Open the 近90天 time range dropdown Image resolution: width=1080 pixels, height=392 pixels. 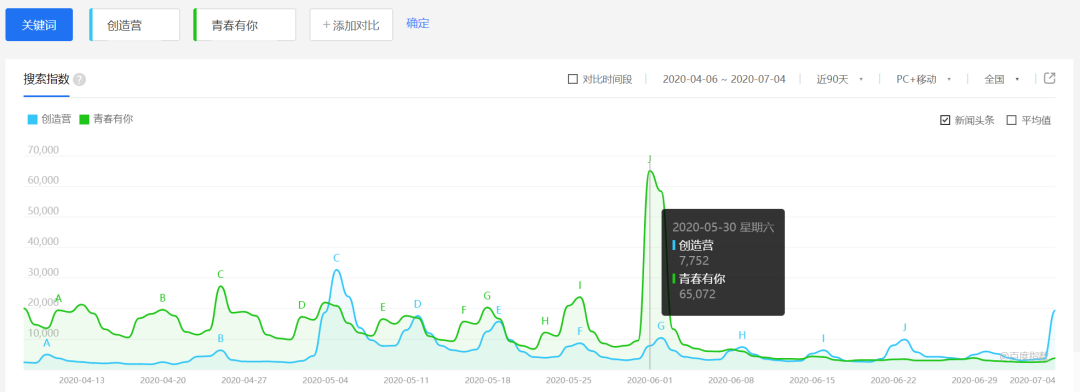tap(840, 79)
